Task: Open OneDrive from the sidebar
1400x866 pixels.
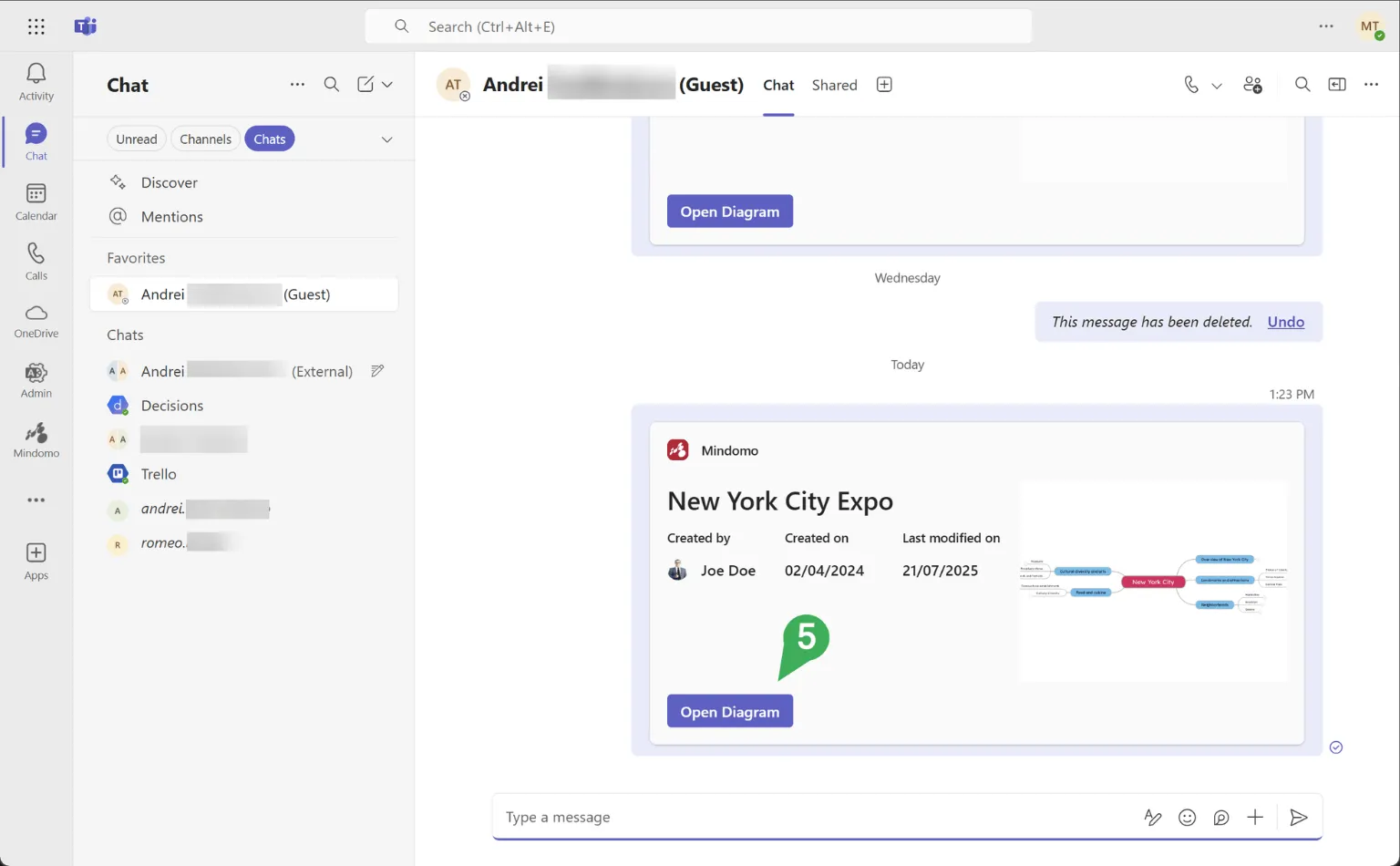Action: [x=36, y=321]
